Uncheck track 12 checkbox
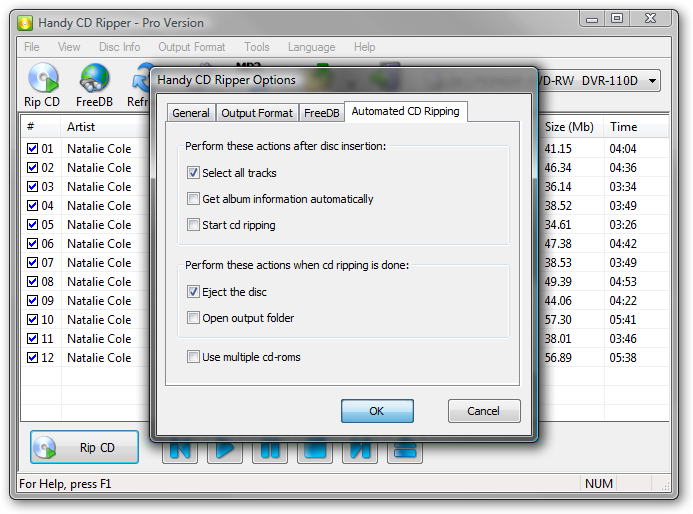693x514 pixels. click(x=32, y=358)
